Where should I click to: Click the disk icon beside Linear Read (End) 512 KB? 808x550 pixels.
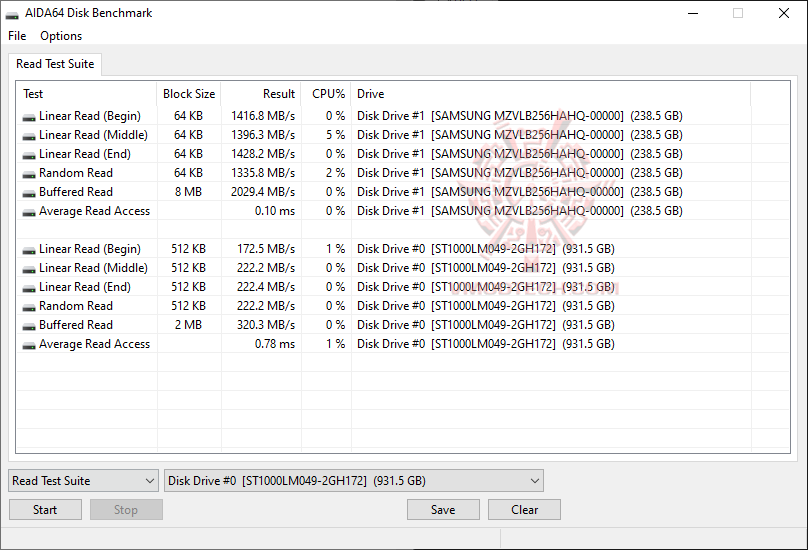(29, 289)
